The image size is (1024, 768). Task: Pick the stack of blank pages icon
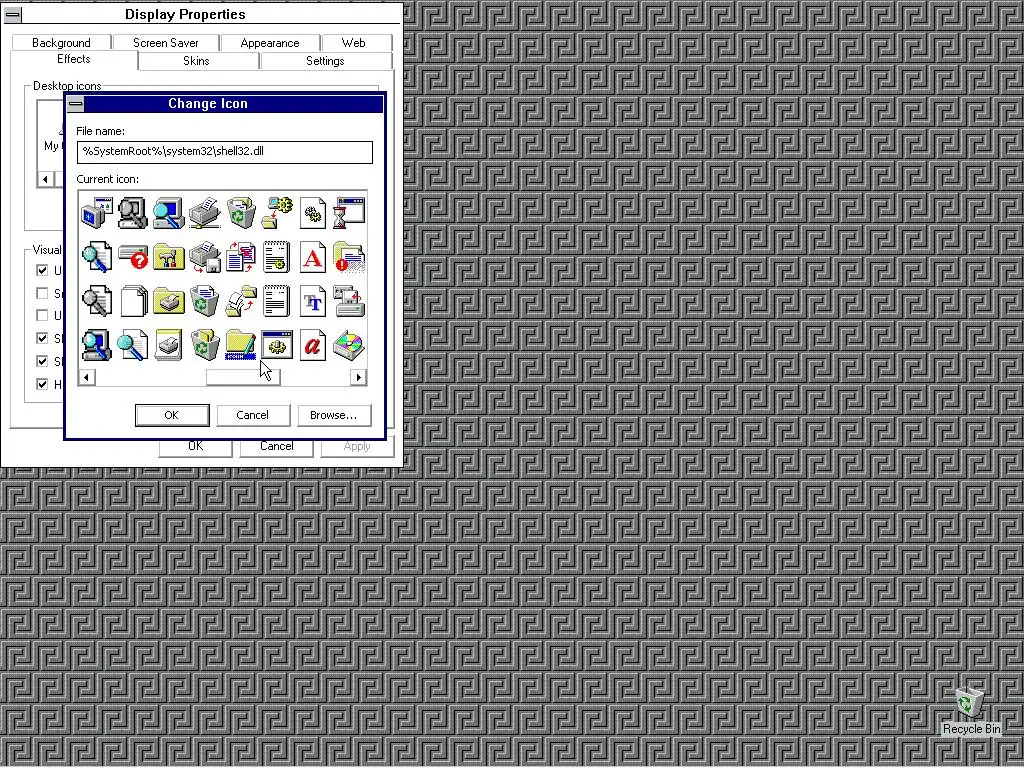coord(133,301)
